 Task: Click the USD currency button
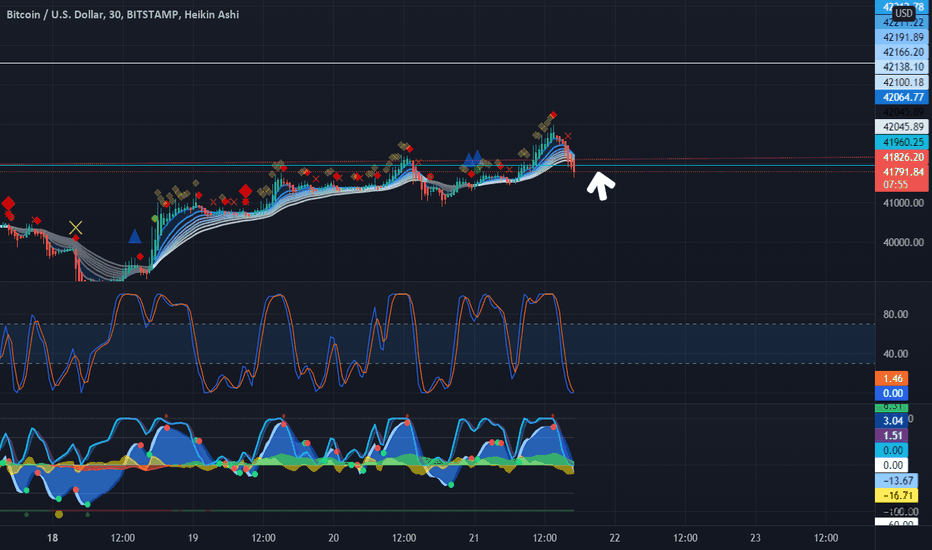click(903, 13)
